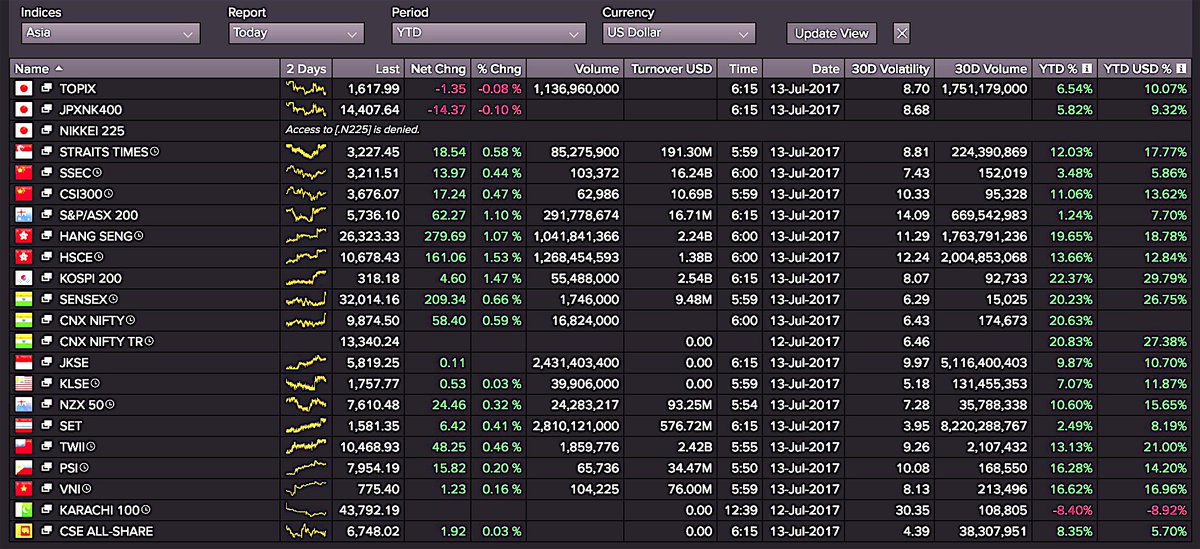This screenshot has width=1200, height=549.
Task: Open the PSI index name
Action: [69, 468]
